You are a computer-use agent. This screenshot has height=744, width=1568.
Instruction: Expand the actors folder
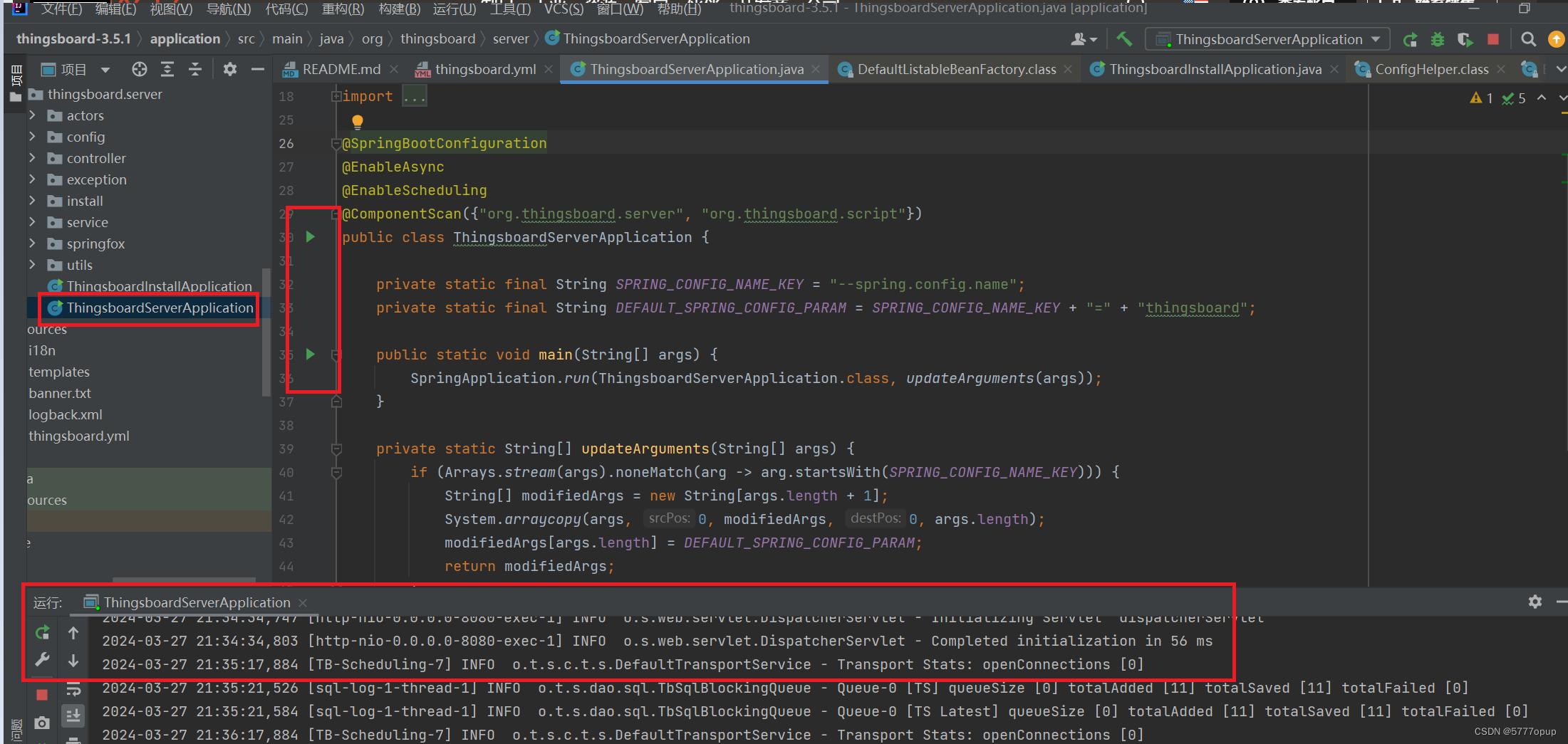pos(32,115)
